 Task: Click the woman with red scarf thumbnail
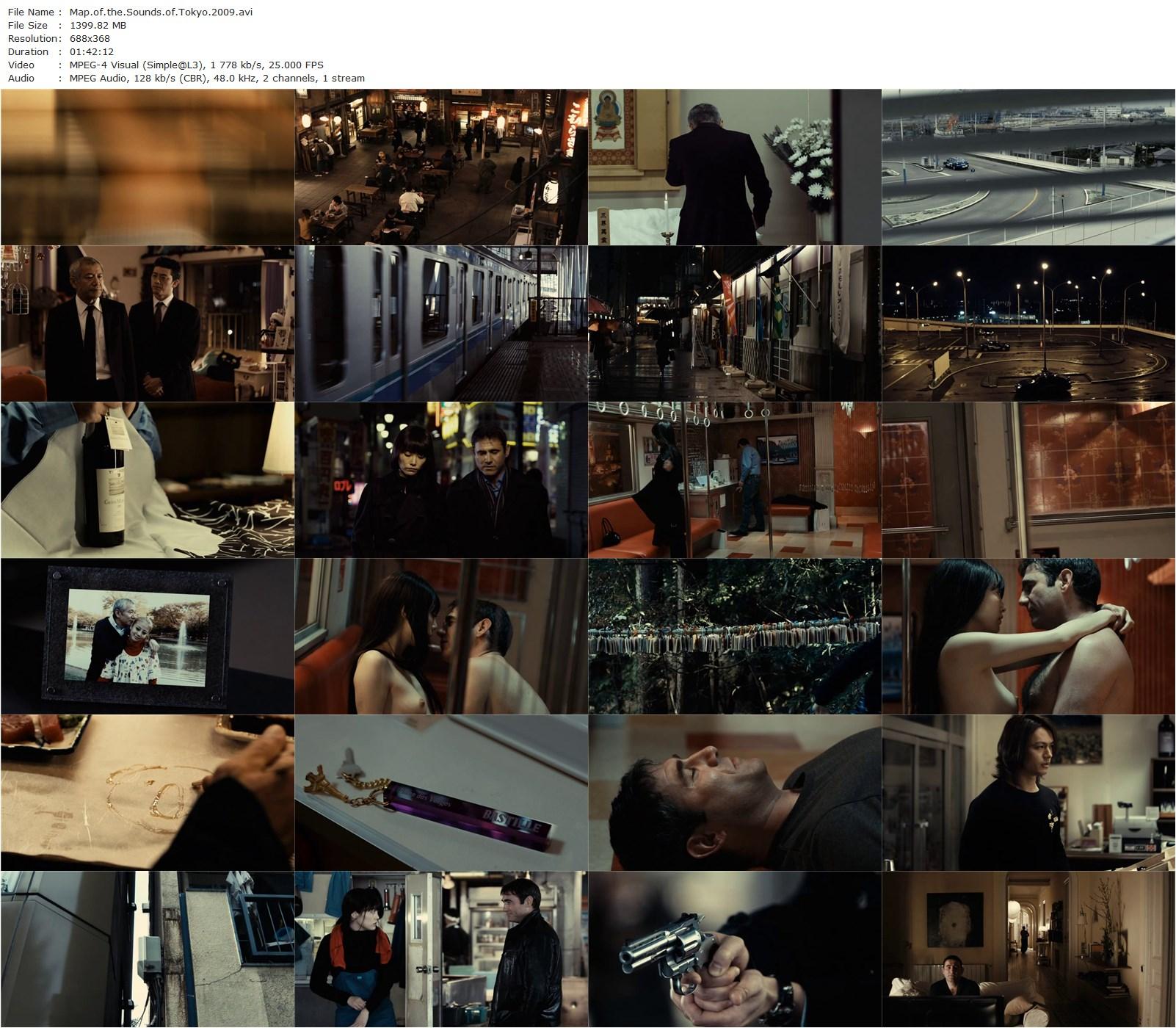point(441,949)
